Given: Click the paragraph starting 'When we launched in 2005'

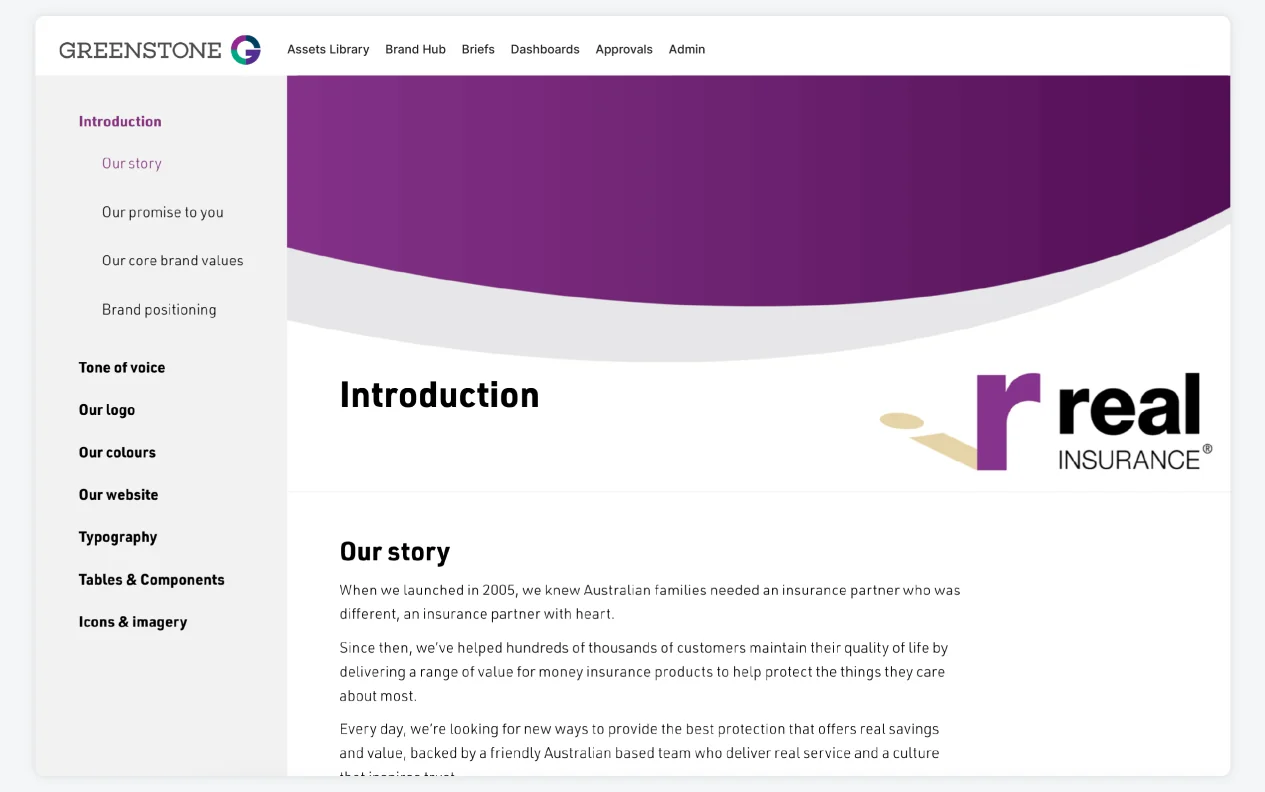Looking at the screenshot, I should point(650,602).
